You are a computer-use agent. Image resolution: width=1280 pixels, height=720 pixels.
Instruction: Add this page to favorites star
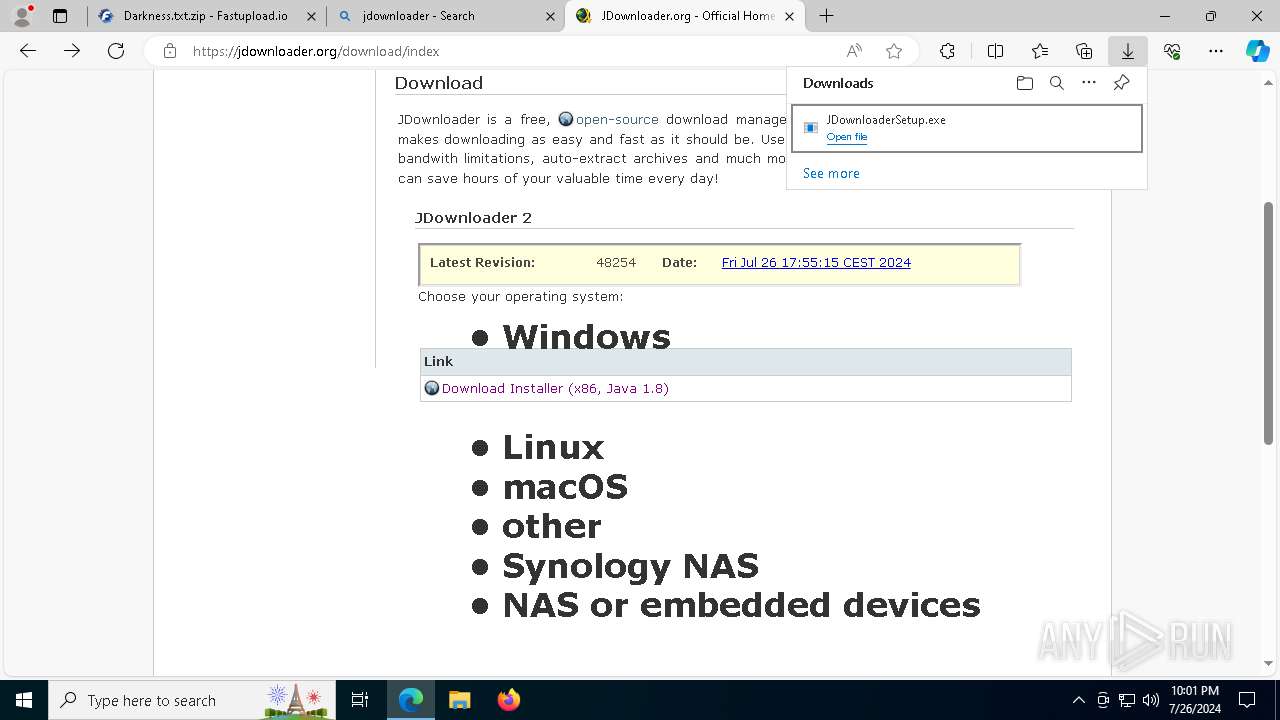(894, 51)
